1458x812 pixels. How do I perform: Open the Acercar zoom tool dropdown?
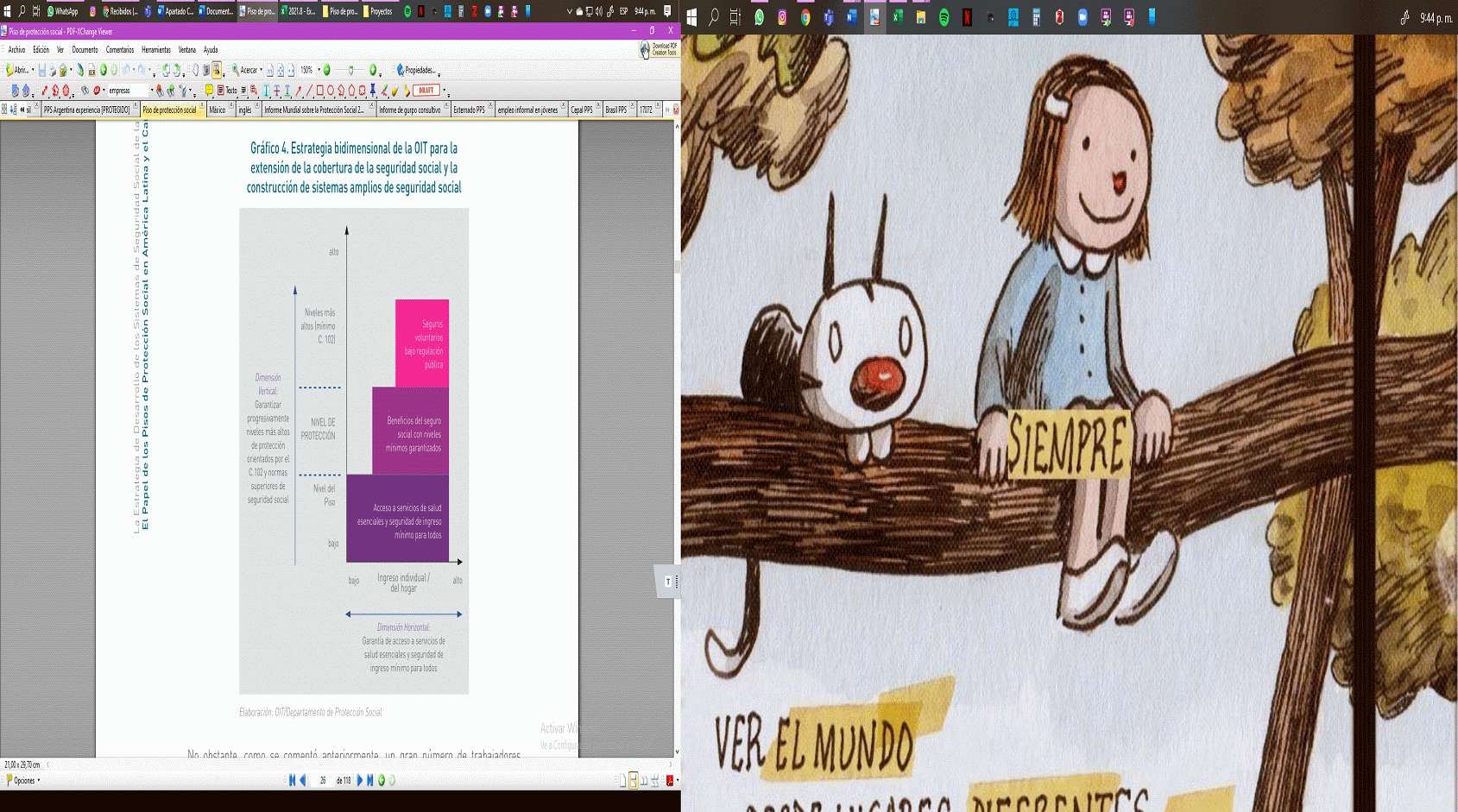pyautogui.click(x=261, y=70)
